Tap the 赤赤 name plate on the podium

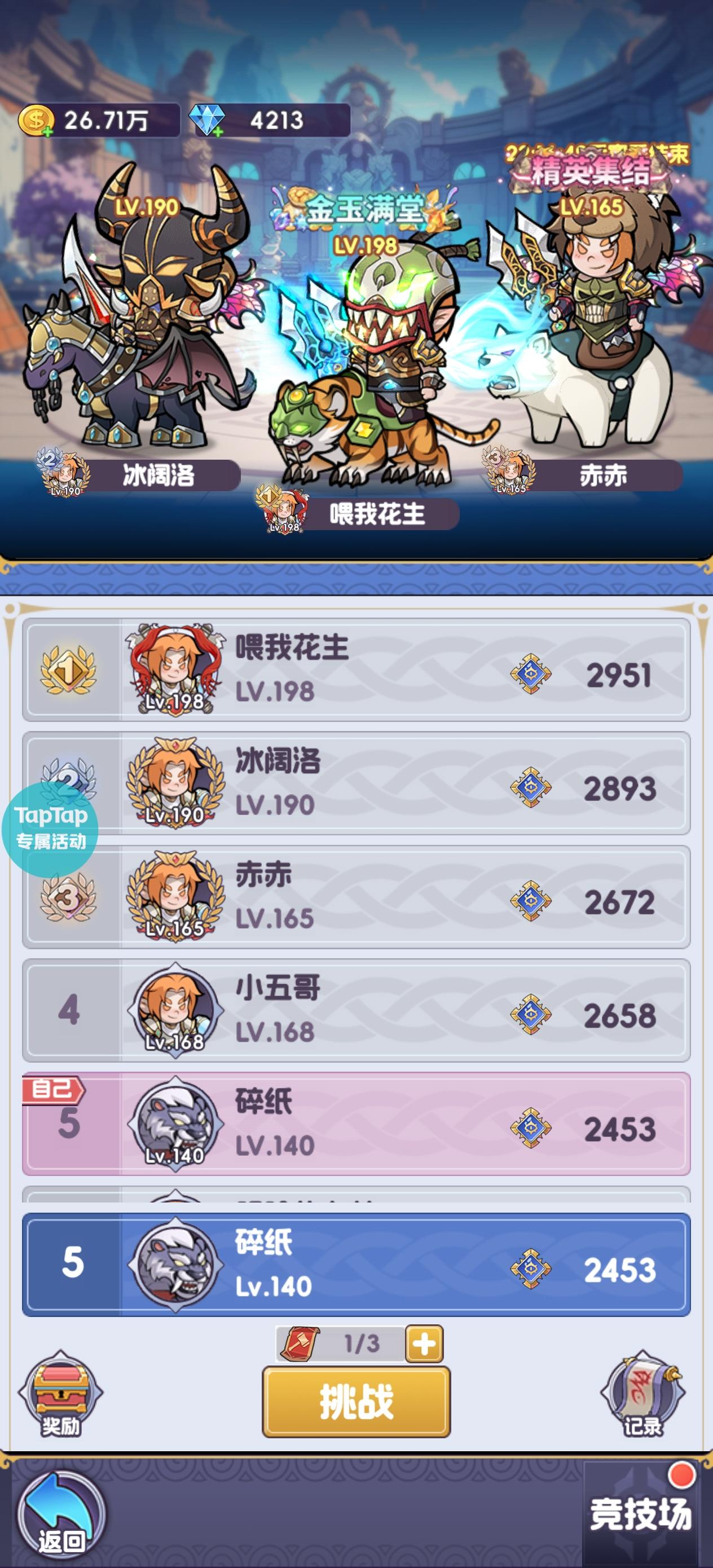coord(603,475)
